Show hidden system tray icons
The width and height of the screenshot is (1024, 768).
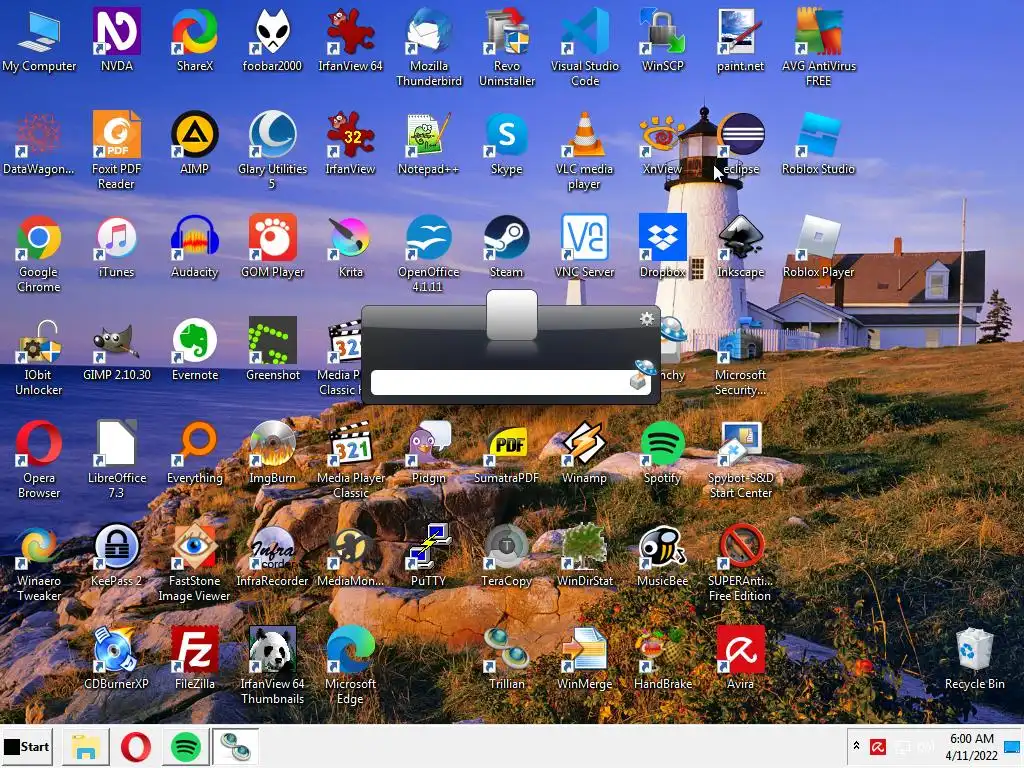coord(856,746)
